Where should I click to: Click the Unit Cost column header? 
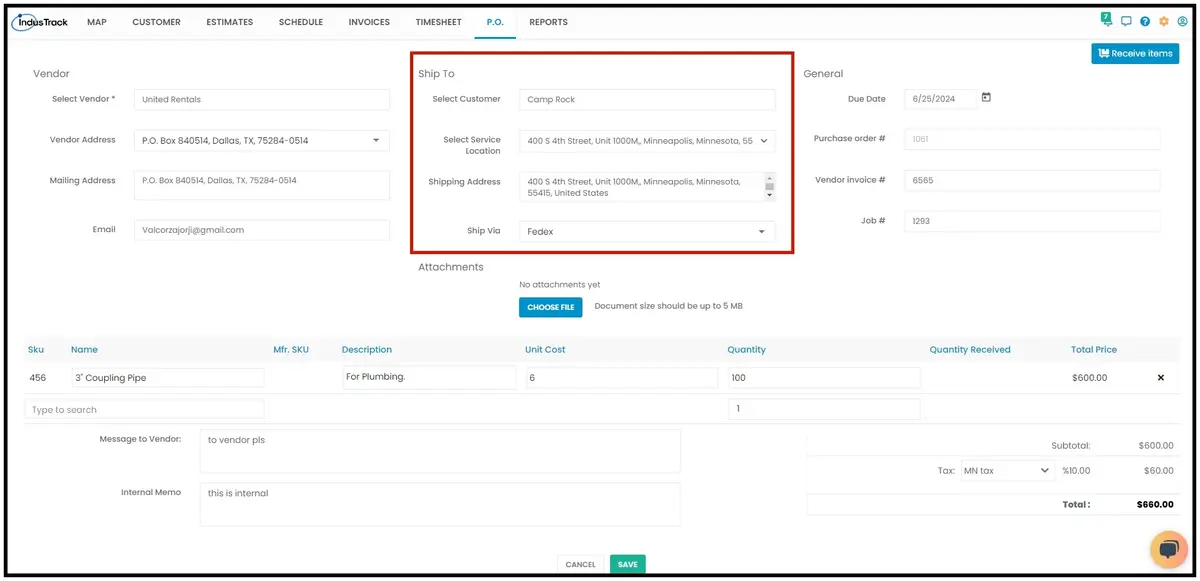point(545,350)
